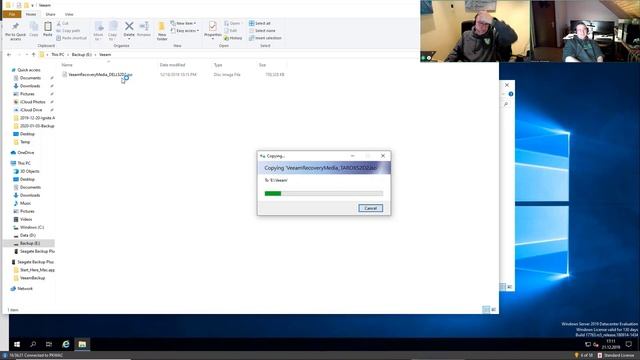Viewport: 640px width, 360px height.
Task: Switch to the details view icon
Action: click(x=486, y=310)
